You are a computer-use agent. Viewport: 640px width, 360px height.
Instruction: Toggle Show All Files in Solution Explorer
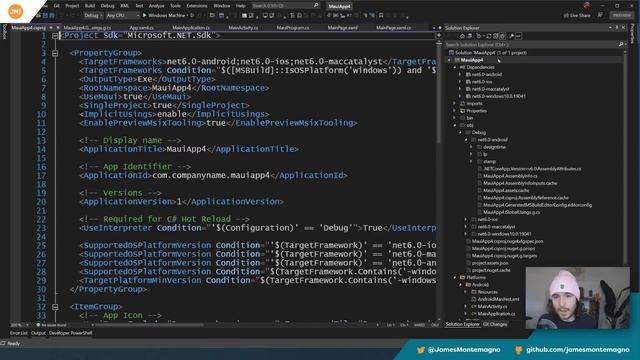point(502,36)
